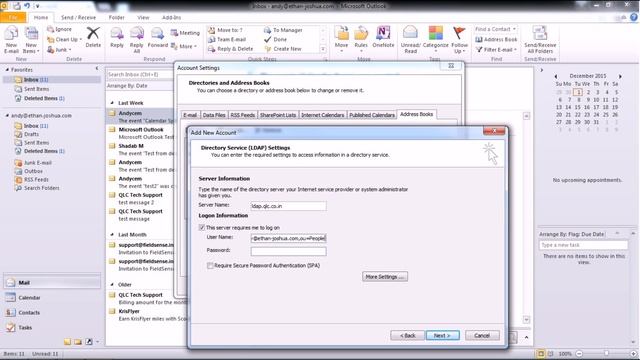Select Junk E-mail folder

click(x=38, y=162)
